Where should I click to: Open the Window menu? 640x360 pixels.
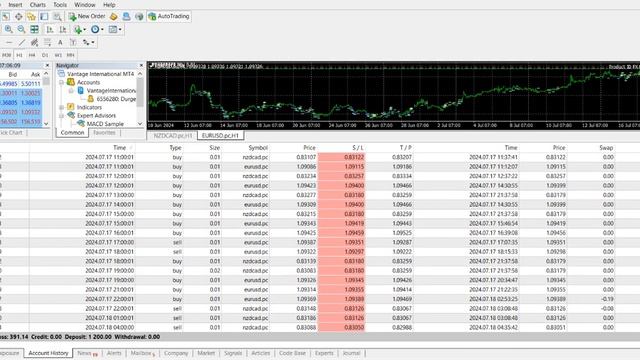tap(84, 5)
